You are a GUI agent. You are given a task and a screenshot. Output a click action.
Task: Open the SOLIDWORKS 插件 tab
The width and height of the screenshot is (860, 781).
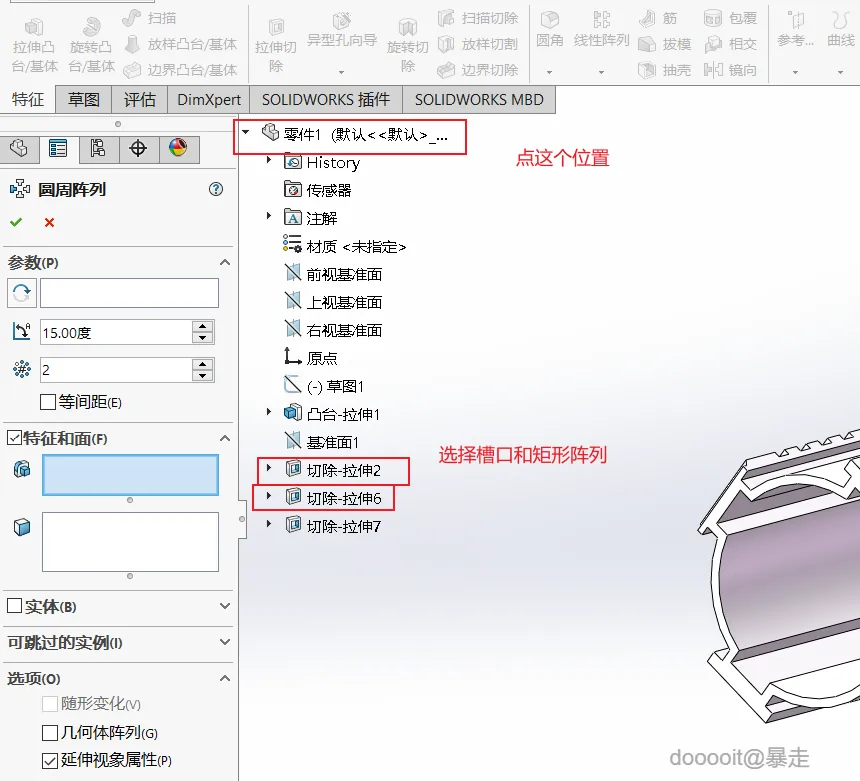[326, 99]
